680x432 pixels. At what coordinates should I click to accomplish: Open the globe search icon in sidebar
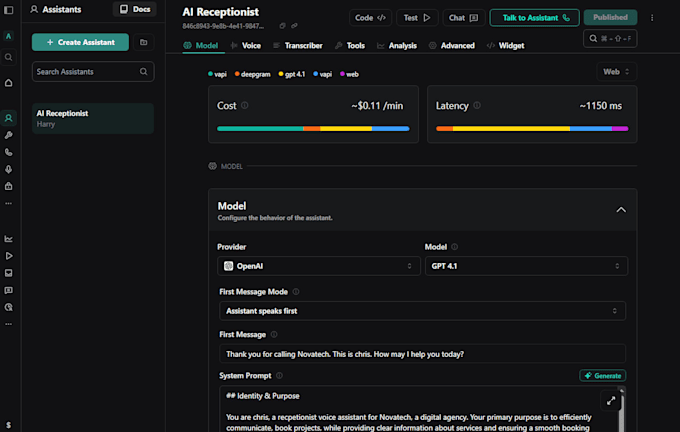8,307
